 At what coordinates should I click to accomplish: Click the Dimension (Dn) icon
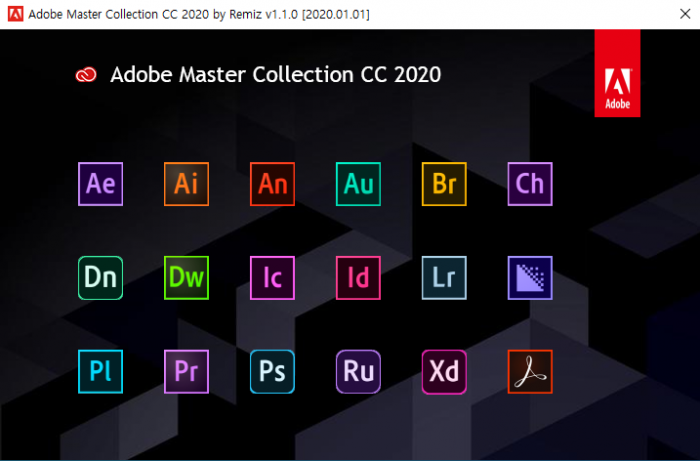(x=100, y=278)
